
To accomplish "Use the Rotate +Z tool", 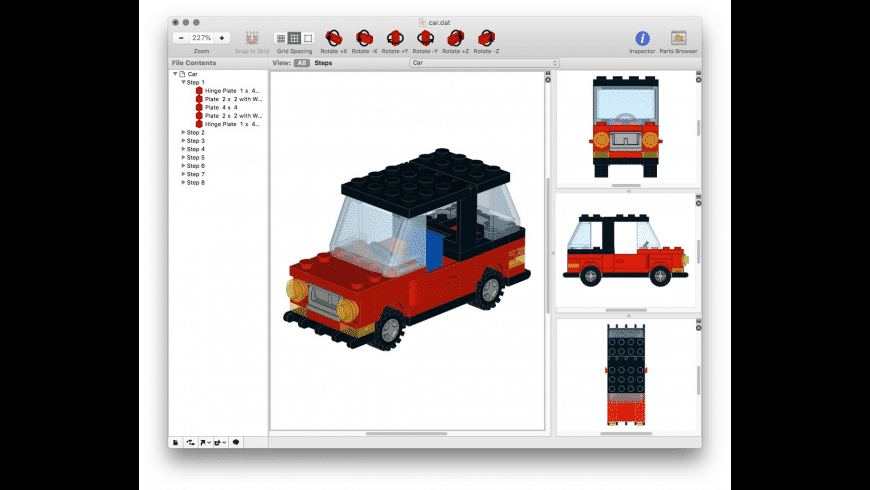I will (x=456, y=38).
